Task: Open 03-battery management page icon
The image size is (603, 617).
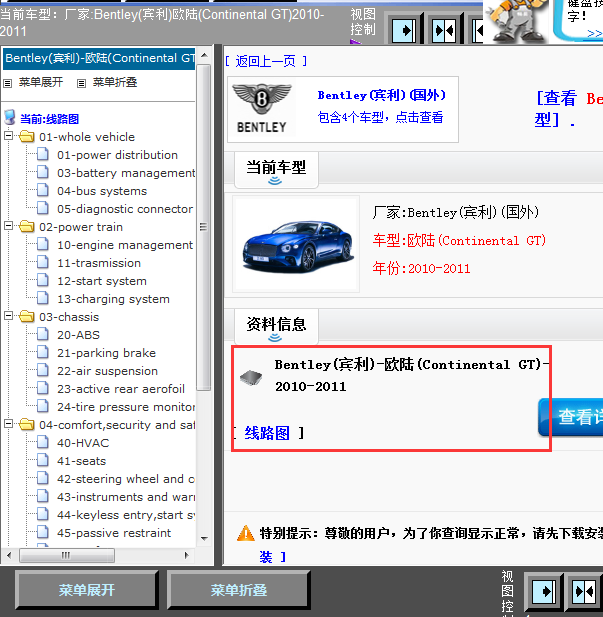Action: 43,172
